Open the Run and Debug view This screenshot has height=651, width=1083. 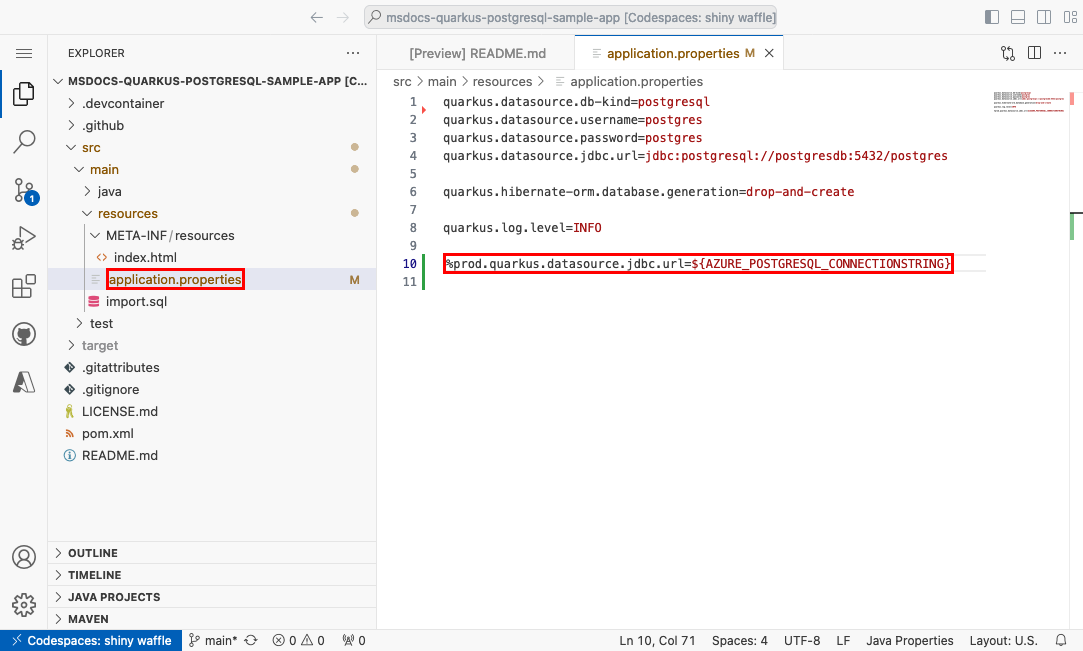(x=24, y=238)
